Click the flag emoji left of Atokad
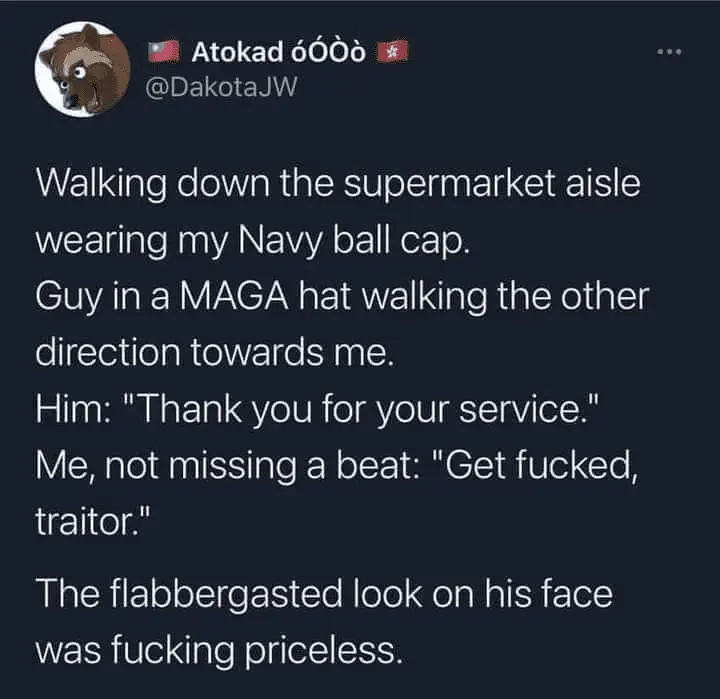This screenshot has width=720, height=699. click(x=164, y=50)
